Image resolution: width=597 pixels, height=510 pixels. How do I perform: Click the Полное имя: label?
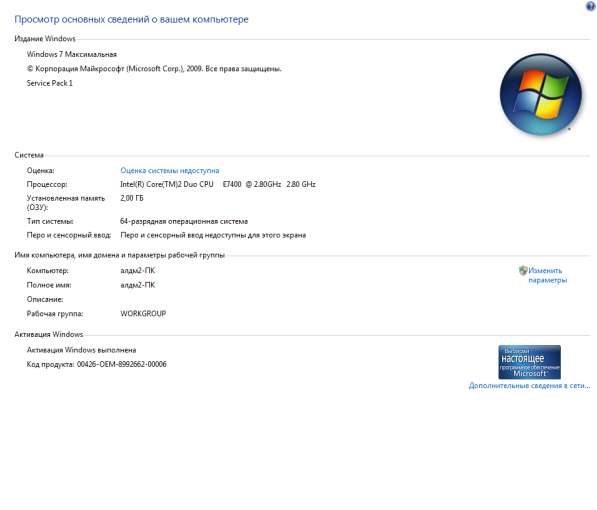click(49, 285)
